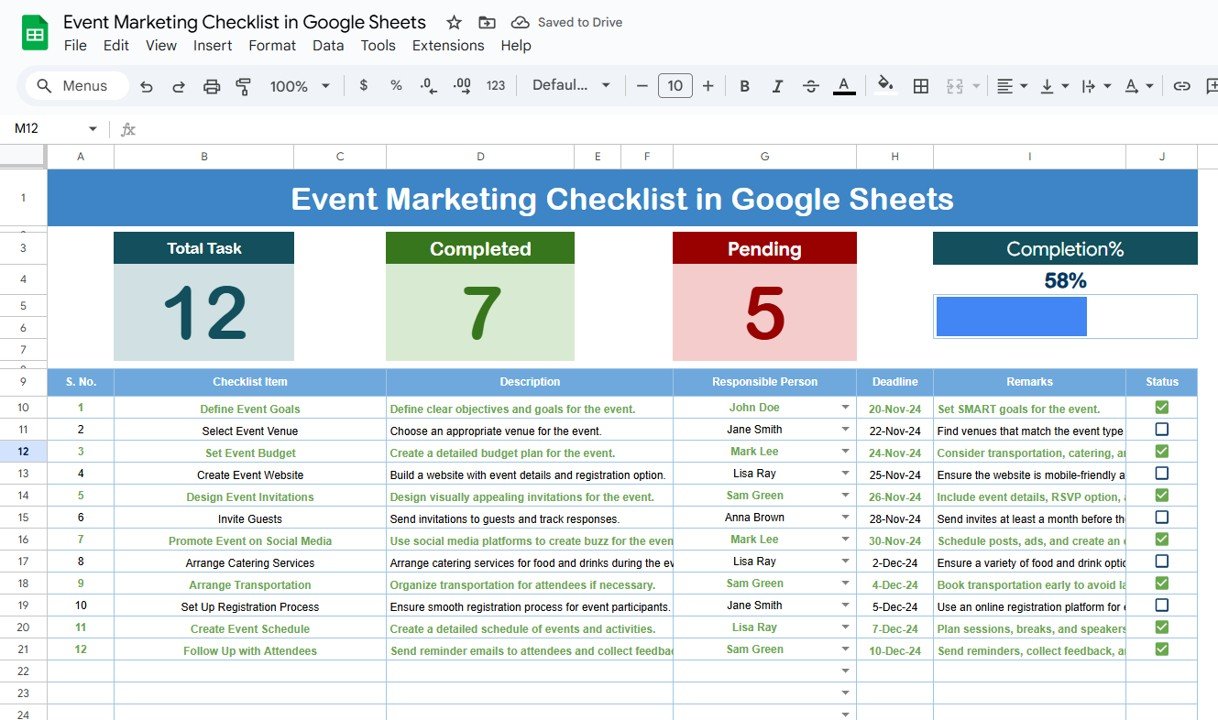The image size is (1218, 720).
Task: Check status for Select Event Venue
Action: pos(1162,429)
